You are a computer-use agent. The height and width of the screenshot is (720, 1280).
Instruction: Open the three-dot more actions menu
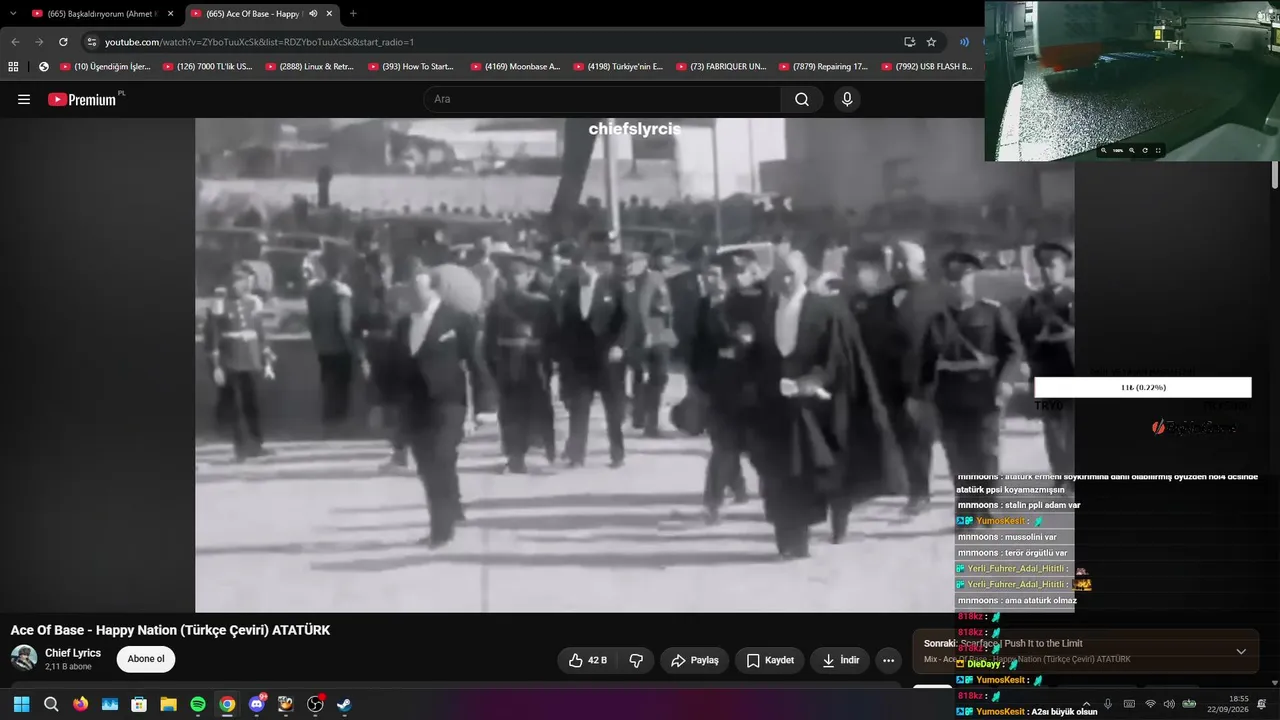[x=888, y=660]
